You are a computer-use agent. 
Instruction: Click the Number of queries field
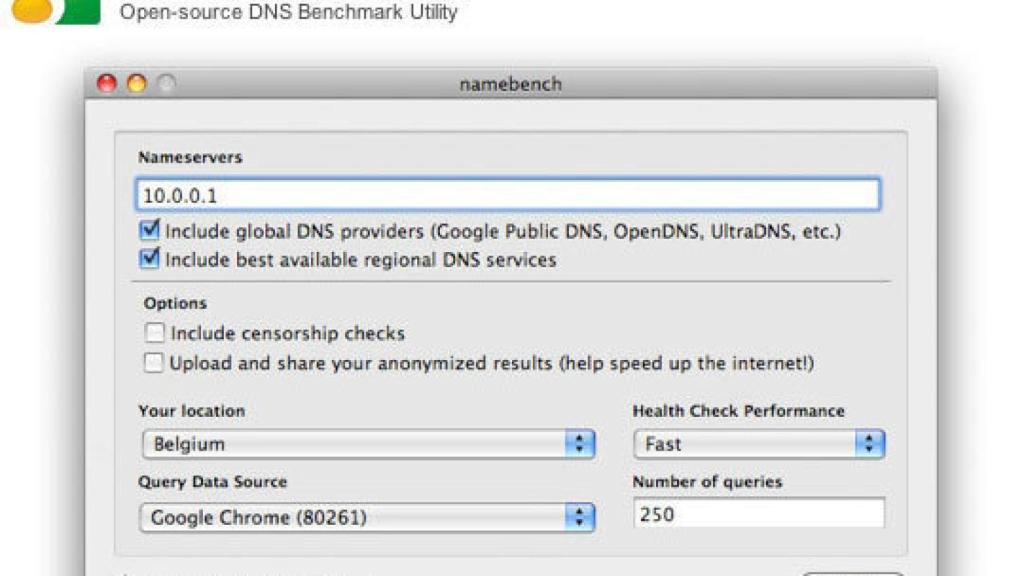760,512
